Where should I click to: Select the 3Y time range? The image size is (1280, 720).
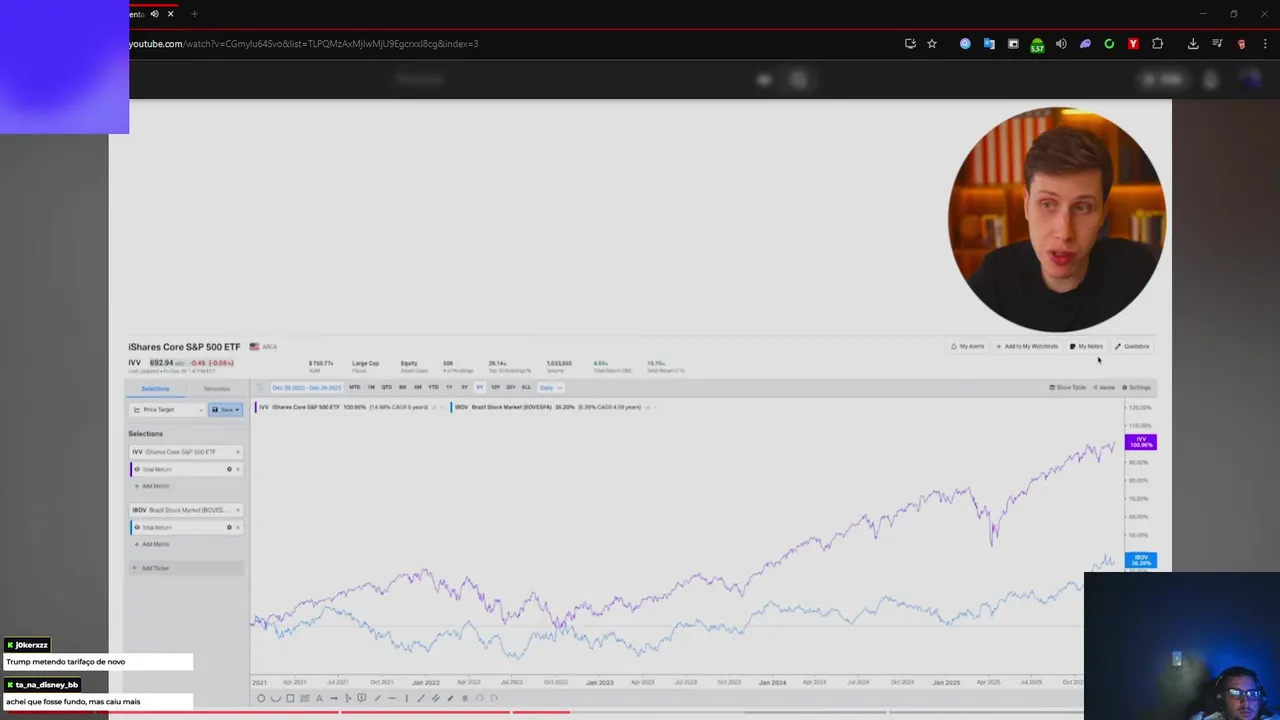coord(464,387)
